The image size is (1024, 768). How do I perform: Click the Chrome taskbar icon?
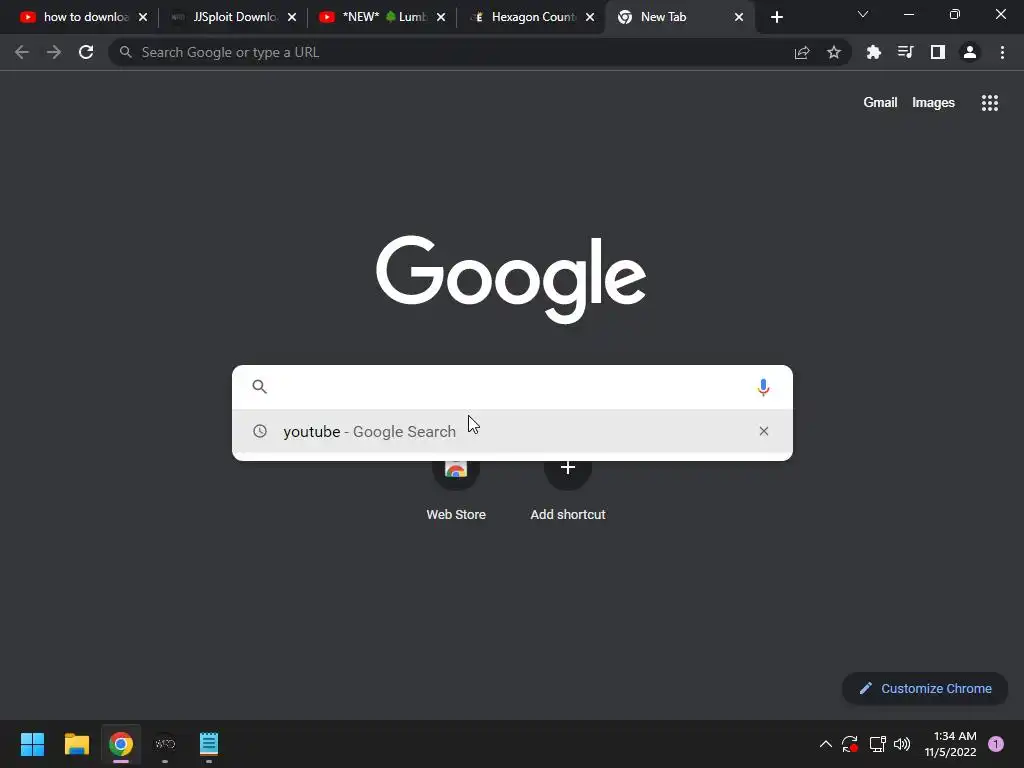[x=121, y=744]
